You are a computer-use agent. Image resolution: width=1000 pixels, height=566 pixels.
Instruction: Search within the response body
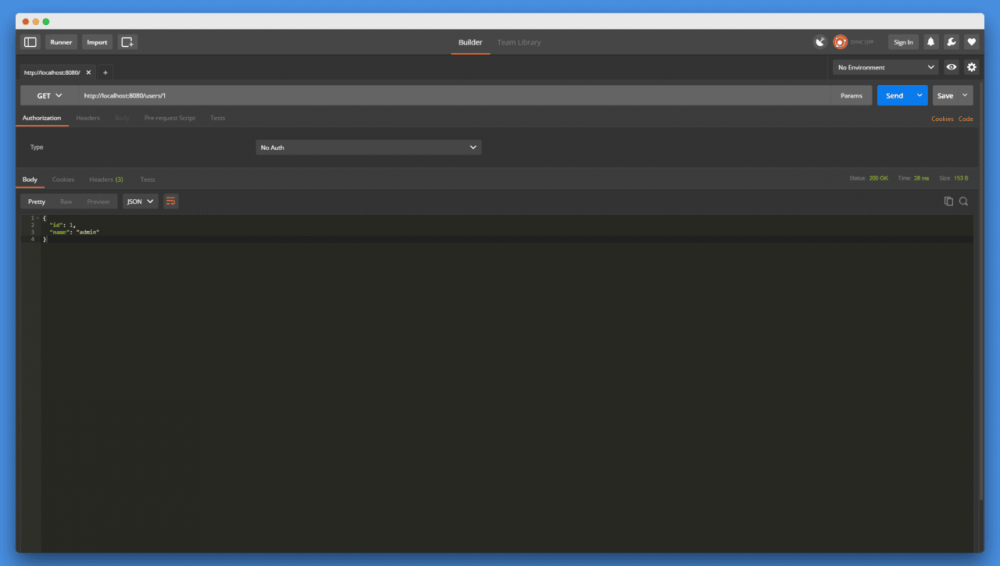coord(964,202)
